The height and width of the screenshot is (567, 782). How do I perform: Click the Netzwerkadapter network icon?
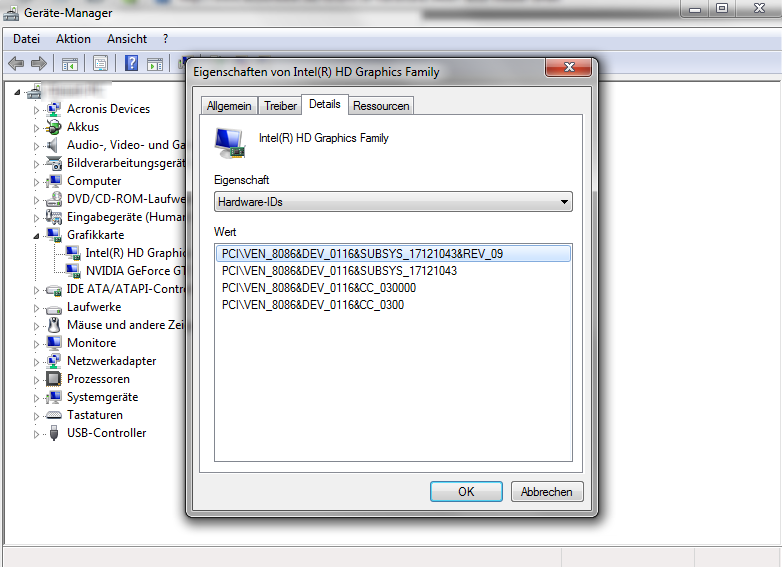[x=54, y=361]
